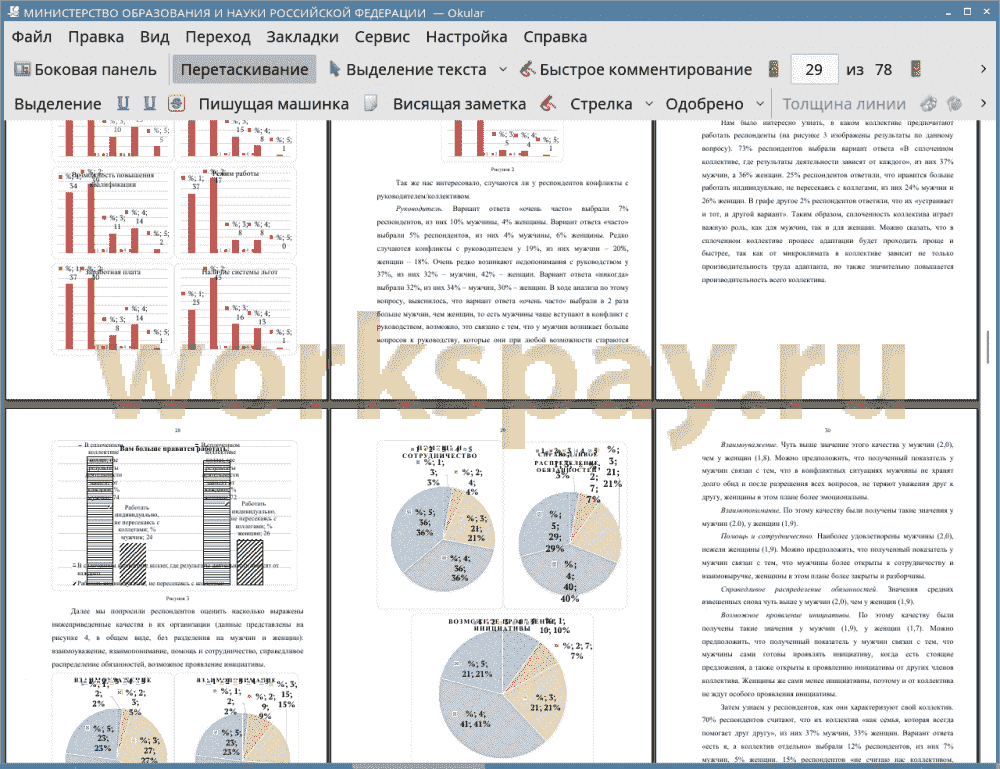Open the Сервис menu
This screenshot has width=1000, height=769.
[382, 37]
